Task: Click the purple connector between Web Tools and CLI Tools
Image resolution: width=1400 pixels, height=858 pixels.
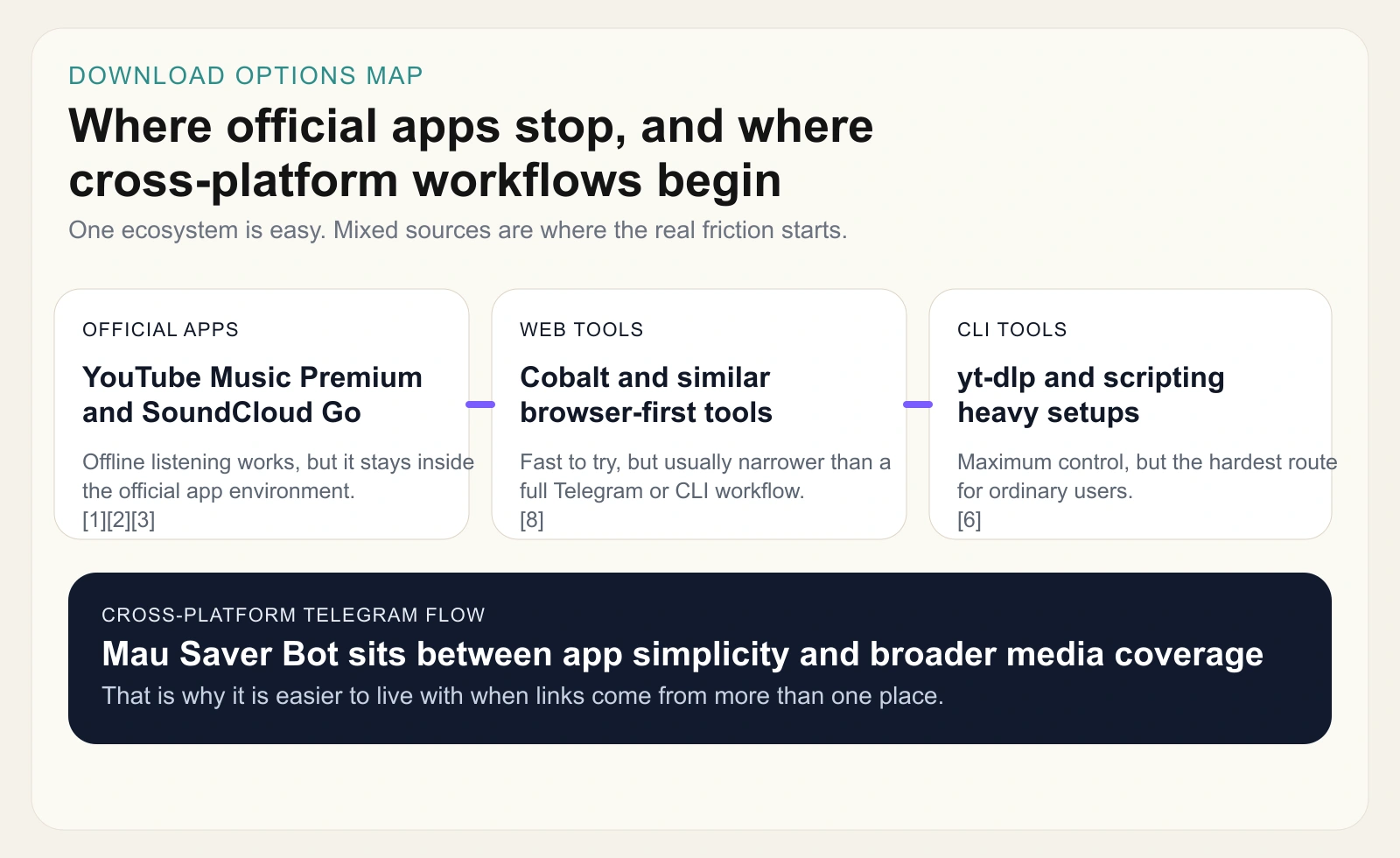Action: tap(918, 404)
